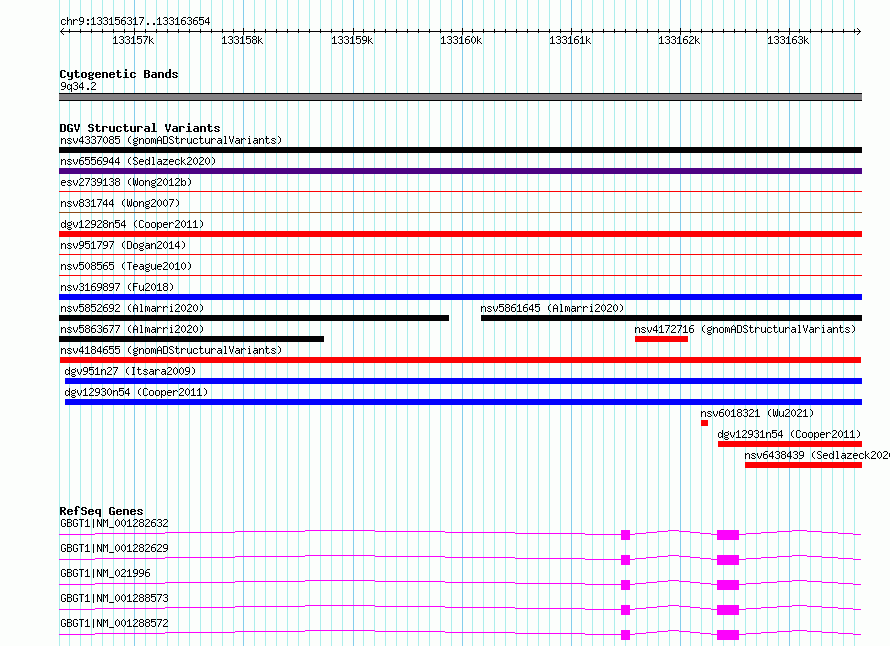Viewport: 890px width, 646px height.
Task: Click the 133162k ruler tick label
Action: click(679, 40)
